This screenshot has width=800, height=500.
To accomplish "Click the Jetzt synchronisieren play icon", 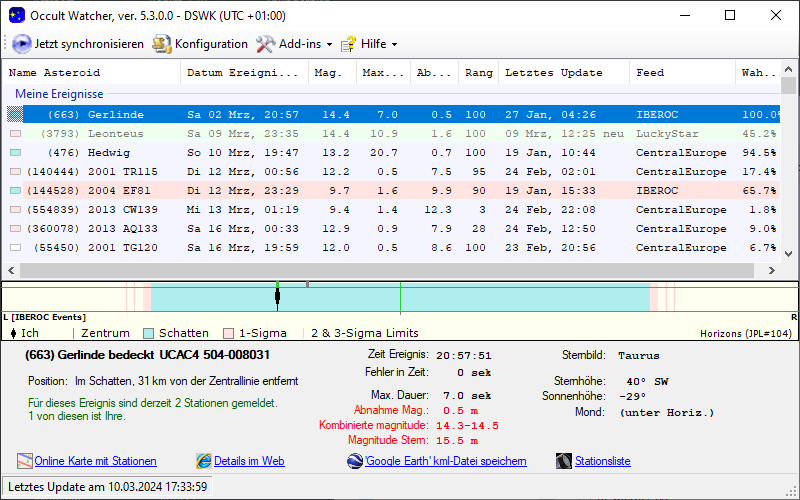I will coord(22,44).
